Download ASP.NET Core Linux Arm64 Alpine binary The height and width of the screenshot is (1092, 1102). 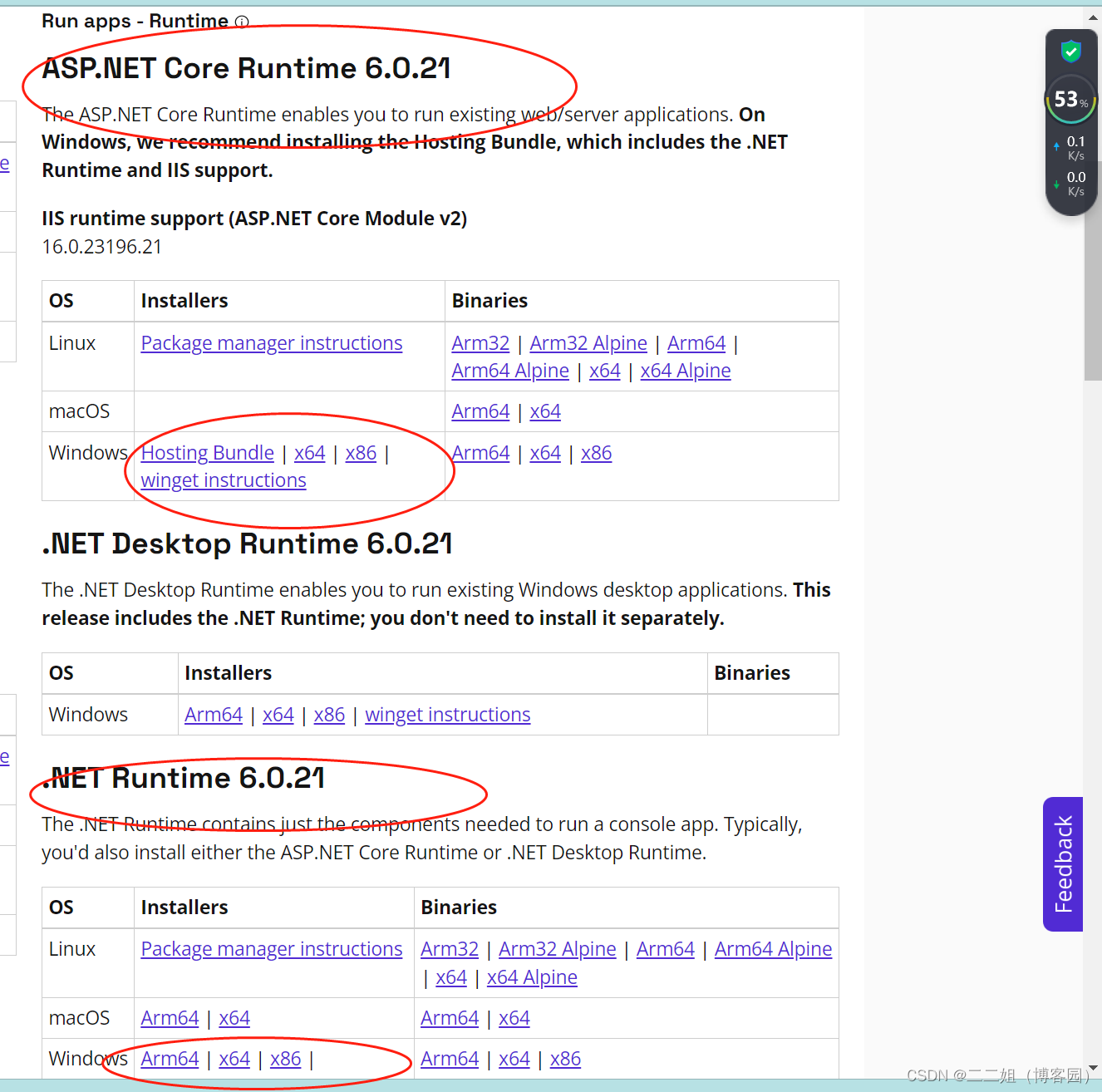click(x=510, y=371)
